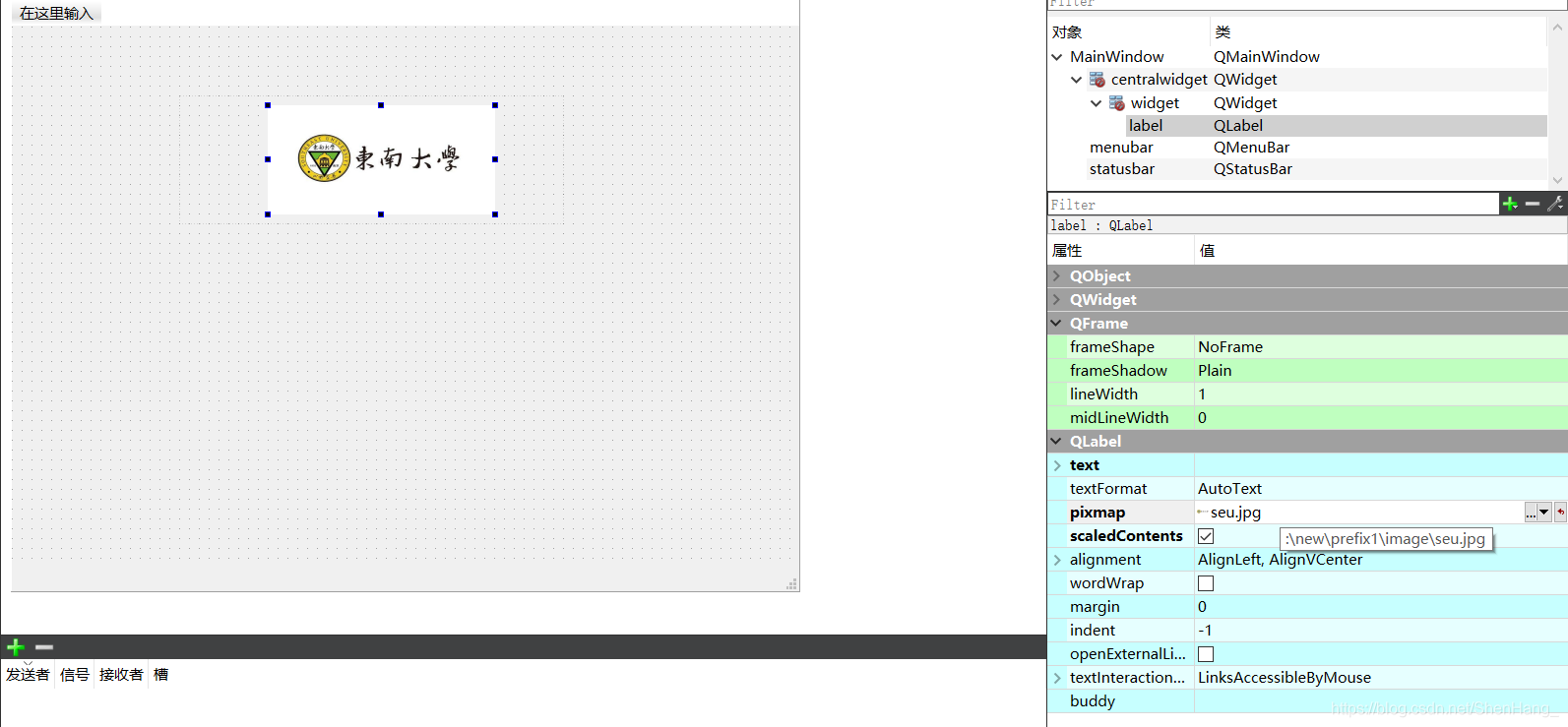Click the centralwidget layout icon in object tree
1568x727 pixels.
point(1098,80)
